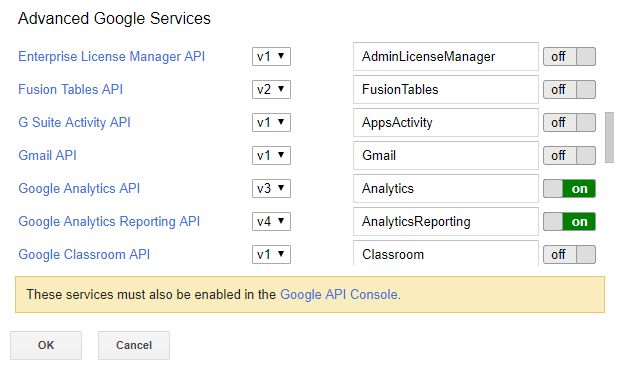Click into the Gmail identifier field

point(446,155)
